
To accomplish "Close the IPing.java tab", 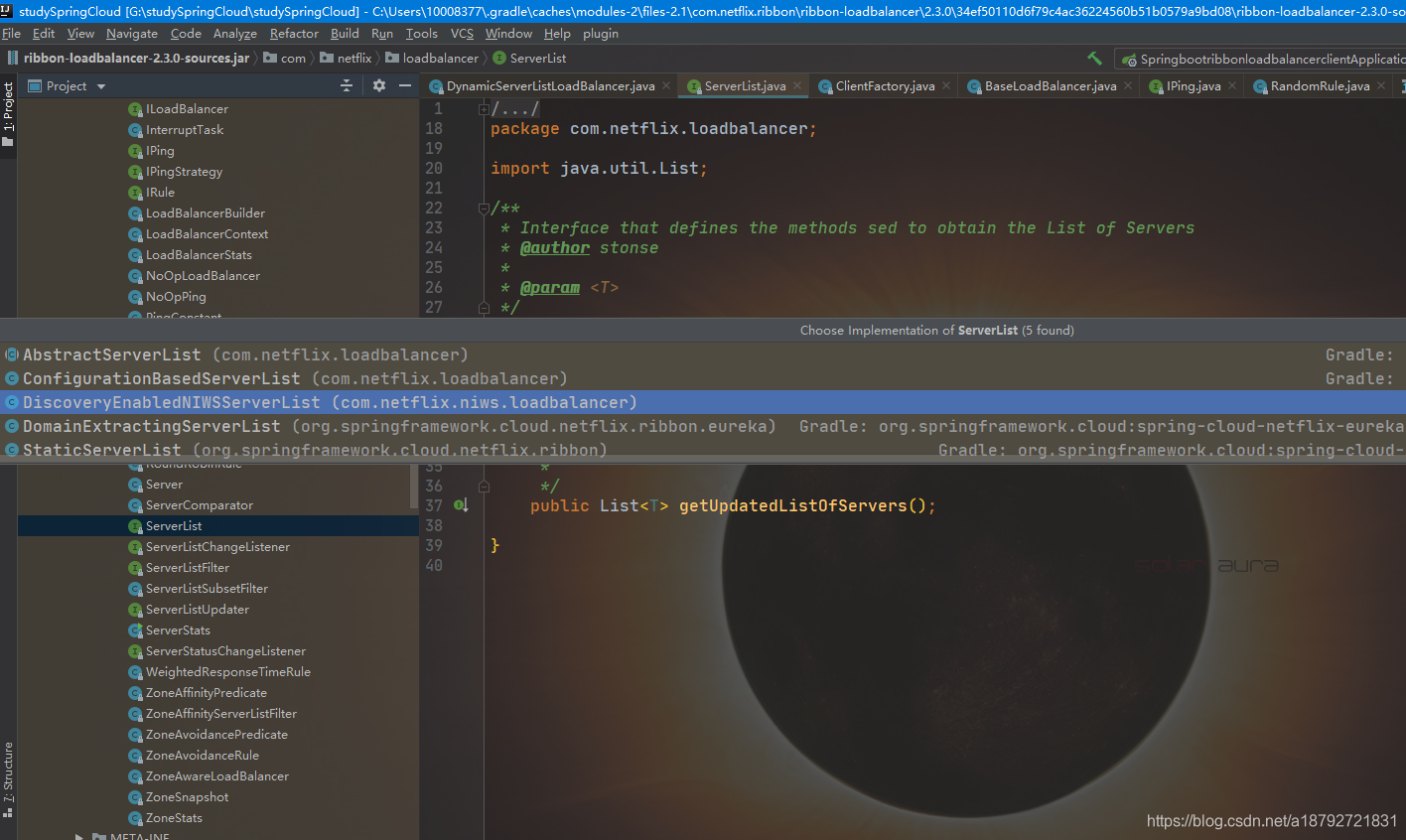I will coord(1232,86).
